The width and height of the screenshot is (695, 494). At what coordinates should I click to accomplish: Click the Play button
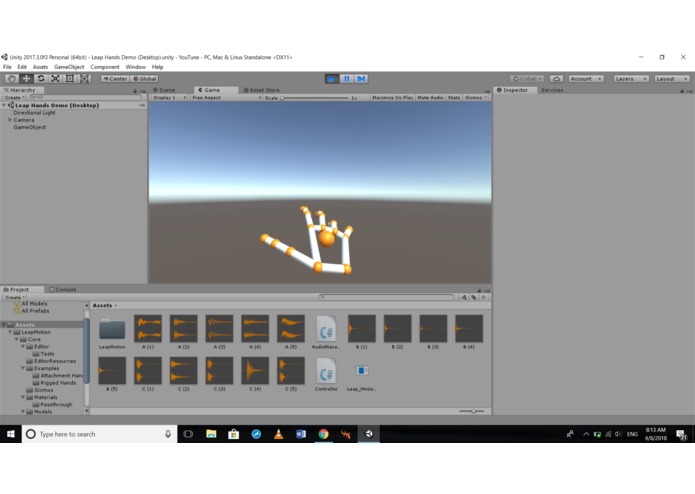(x=332, y=78)
